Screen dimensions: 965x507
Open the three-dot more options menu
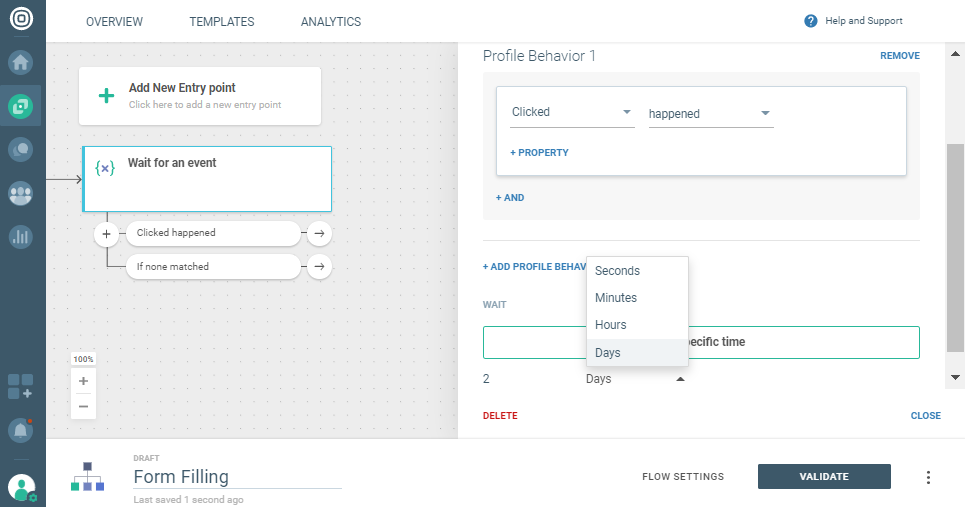tap(928, 477)
